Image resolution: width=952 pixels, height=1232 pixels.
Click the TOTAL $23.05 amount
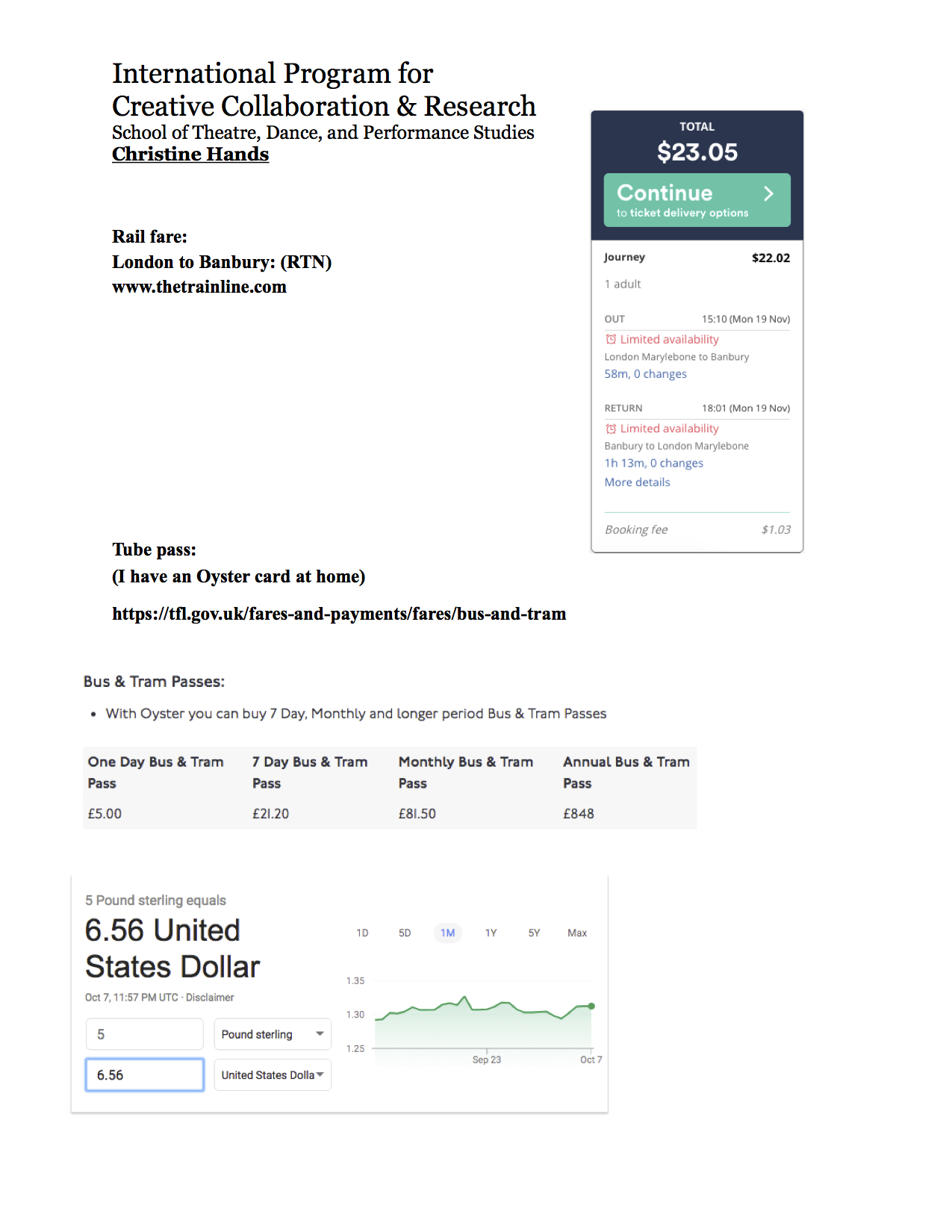coord(697,152)
